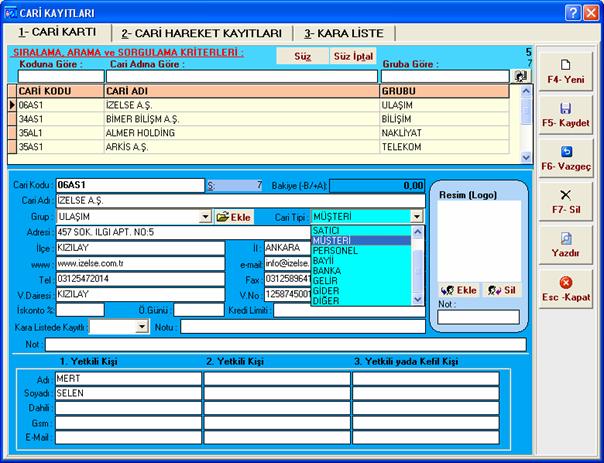Viewport: 604px width, 463px height.
Task: Toggle the Cari Tipi dropdown arrow
Action: 417,217
